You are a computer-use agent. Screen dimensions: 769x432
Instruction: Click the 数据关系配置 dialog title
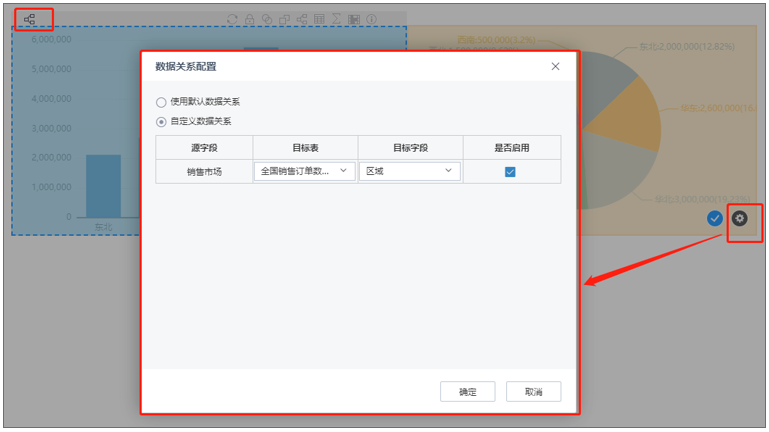(x=186, y=67)
